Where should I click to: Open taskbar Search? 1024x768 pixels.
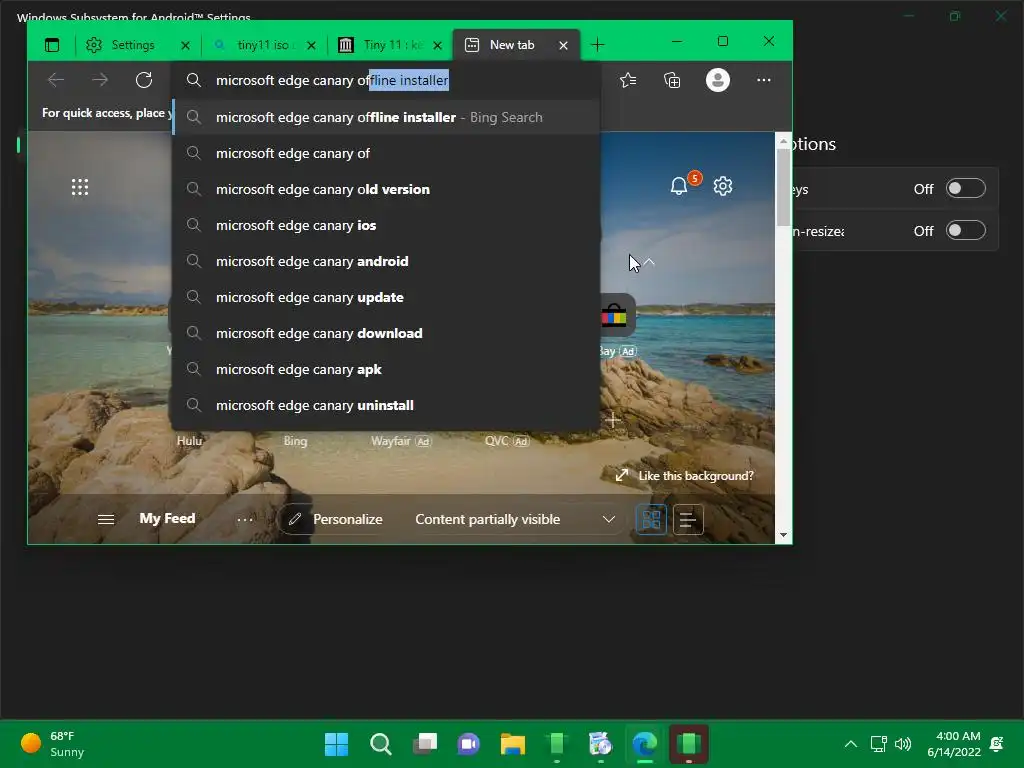click(x=381, y=744)
